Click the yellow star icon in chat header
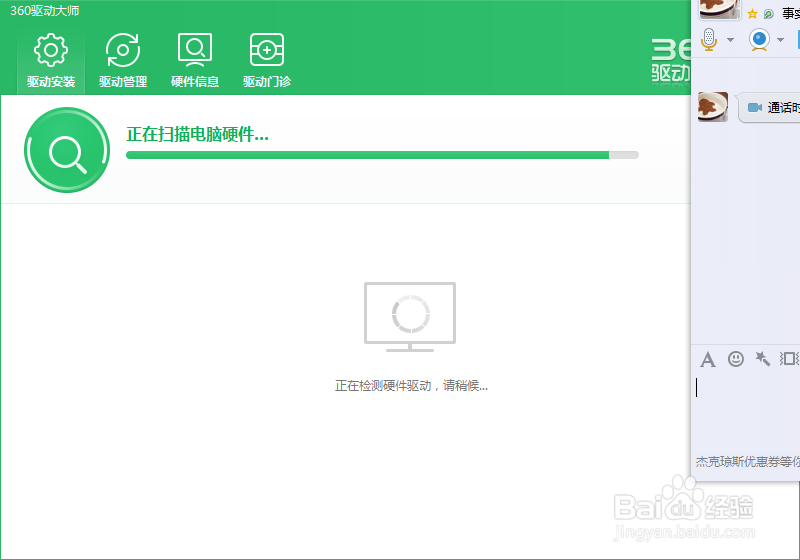 coord(752,14)
